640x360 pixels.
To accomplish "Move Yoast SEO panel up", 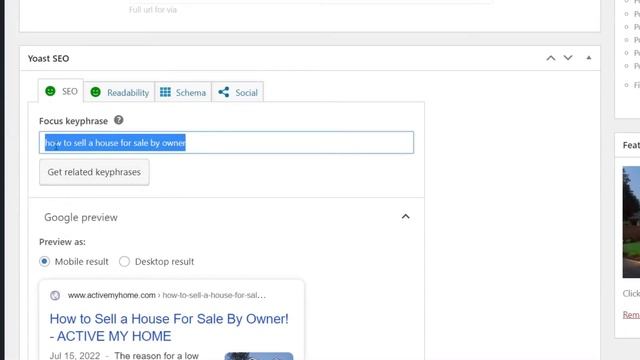I will point(551,58).
